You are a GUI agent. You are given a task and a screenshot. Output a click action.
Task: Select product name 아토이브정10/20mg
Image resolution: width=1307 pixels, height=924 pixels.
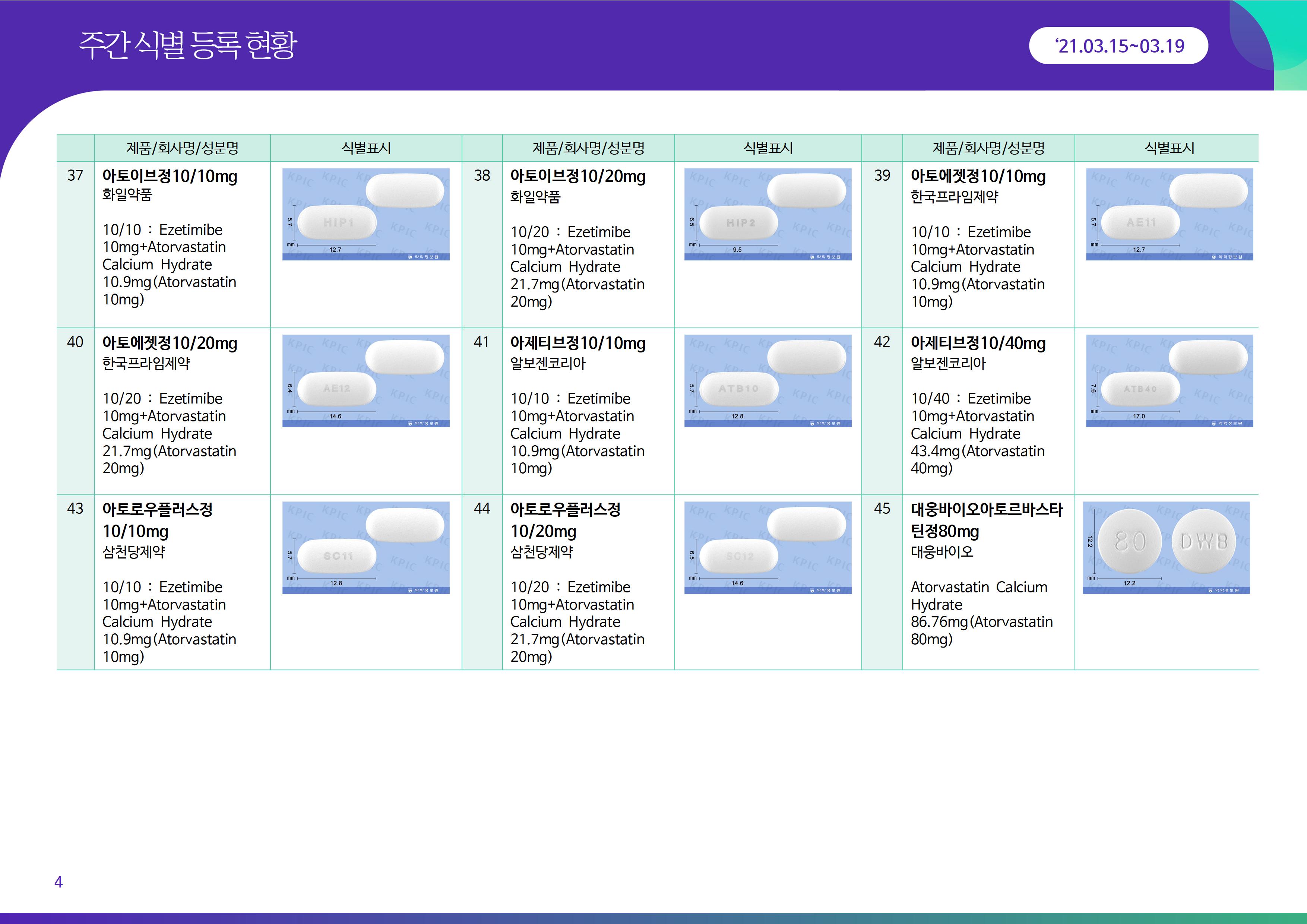(577, 177)
